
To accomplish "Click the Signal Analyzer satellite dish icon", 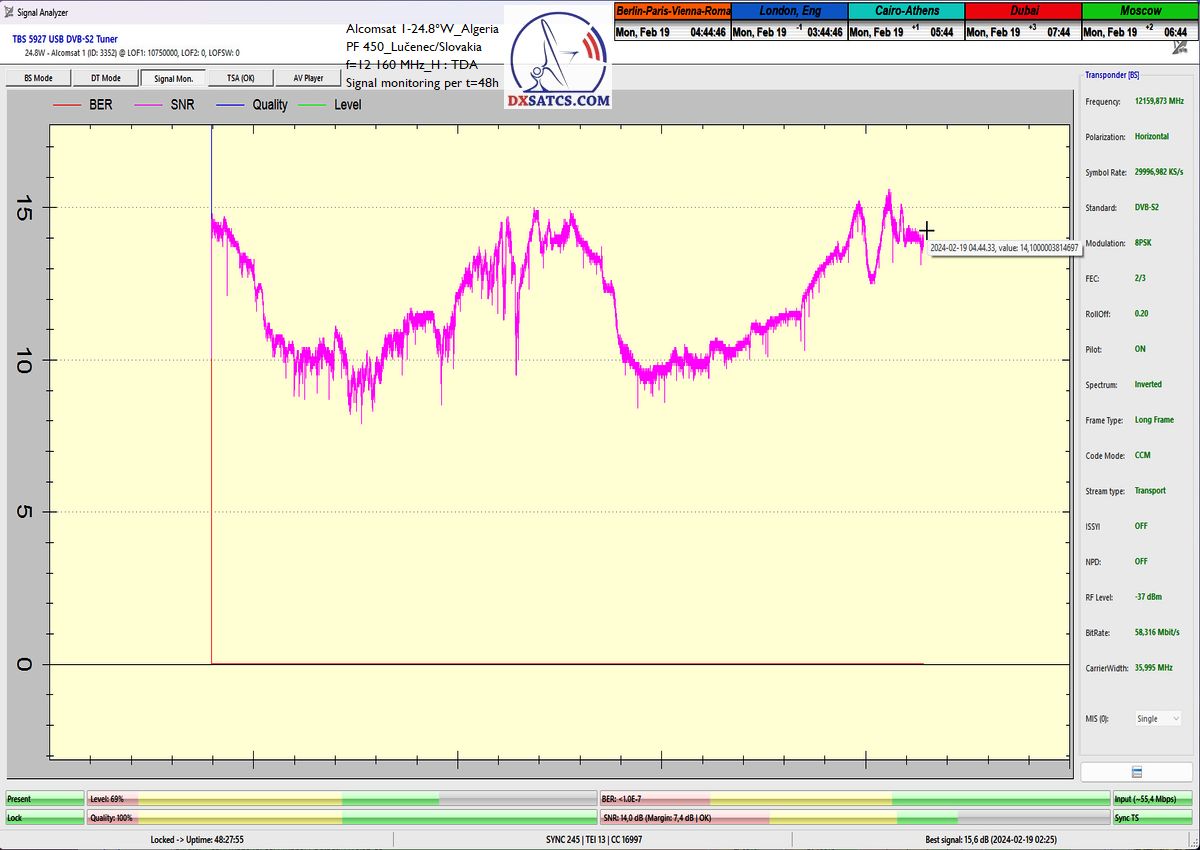I will [x=9, y=12].
